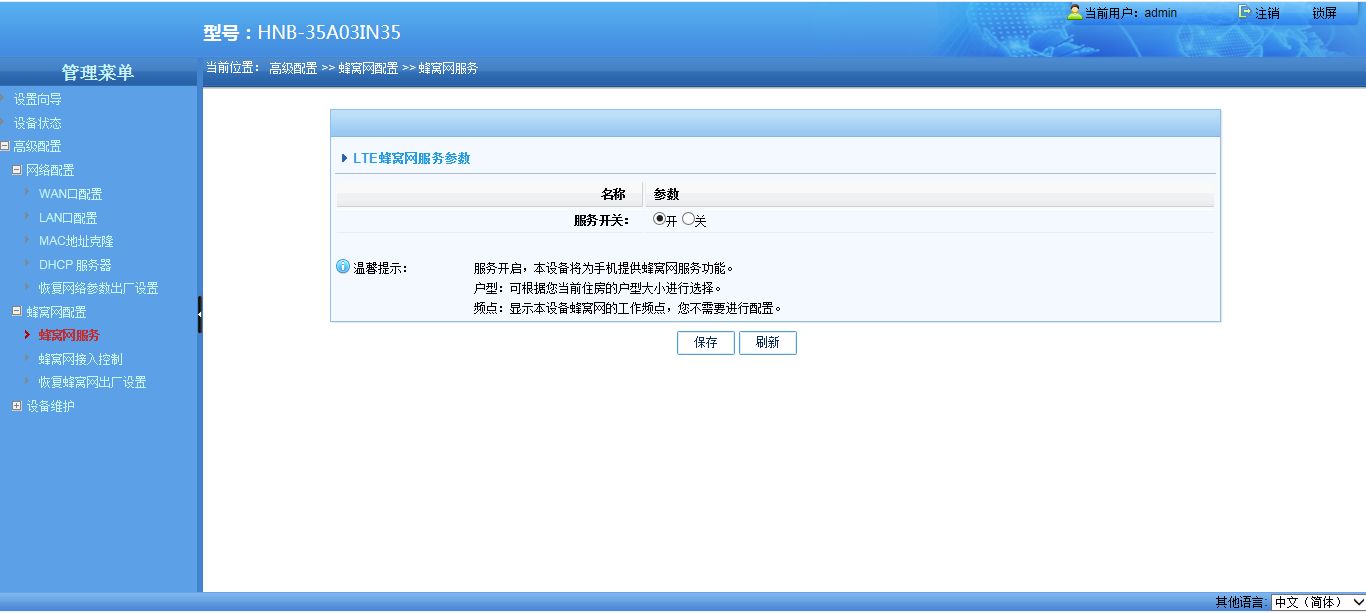
Task: Open 蜂窝网接入控制 page
Action: tap(80, 359)
